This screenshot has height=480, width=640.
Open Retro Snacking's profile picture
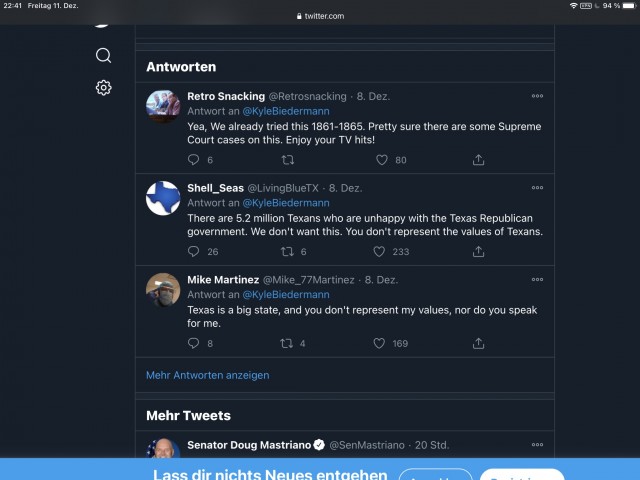163,106
